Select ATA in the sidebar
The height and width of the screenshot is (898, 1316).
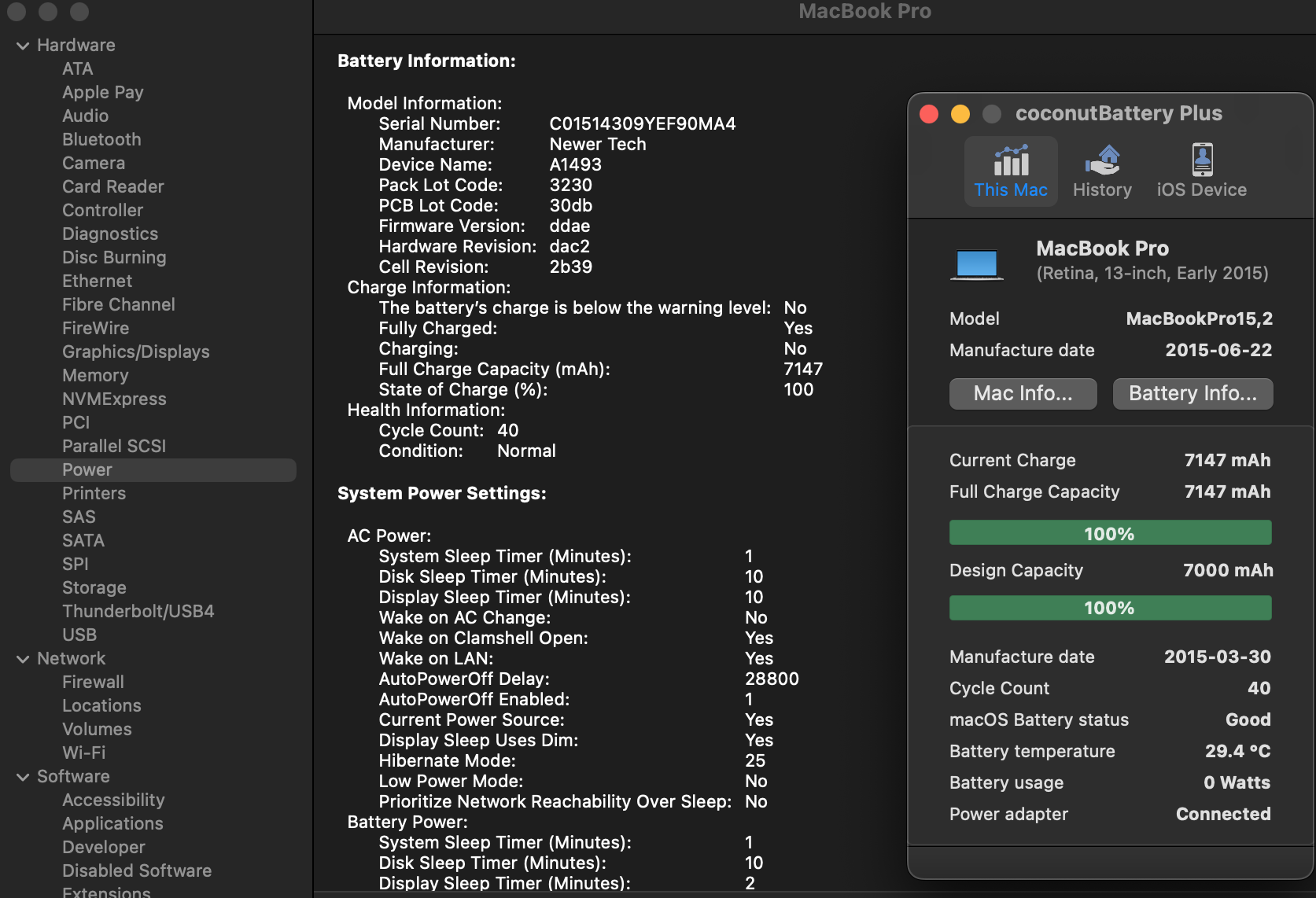(78, 69)
